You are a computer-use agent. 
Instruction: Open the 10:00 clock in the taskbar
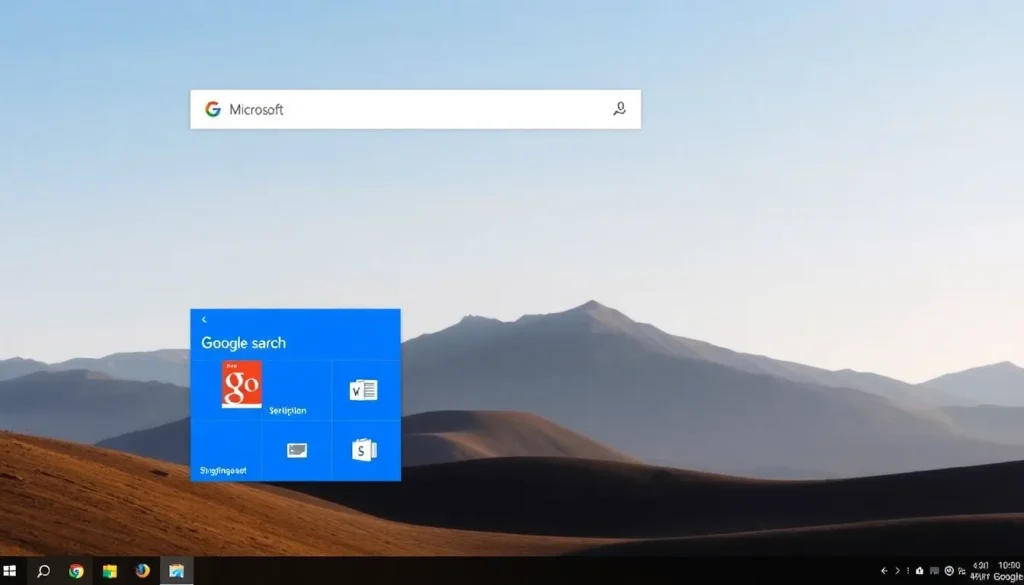(1010, 565)
